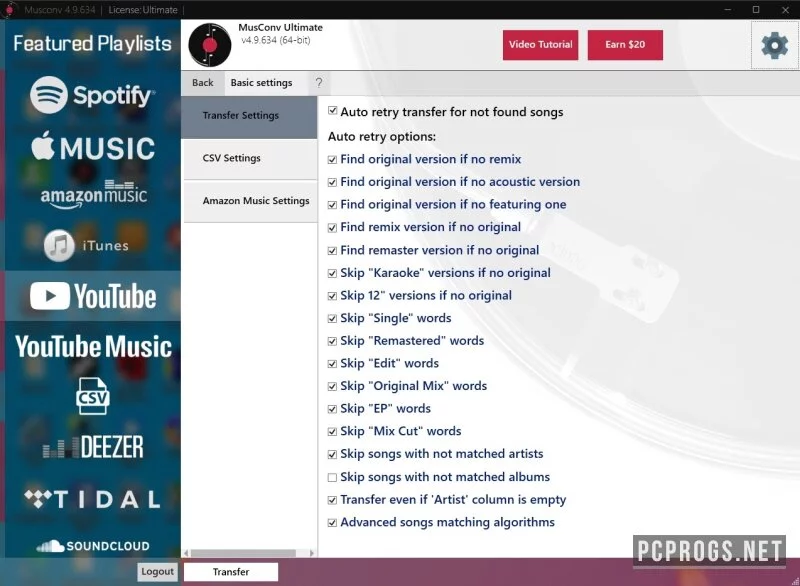
Task: Click the Transfer button
Action: pos(231,572)
